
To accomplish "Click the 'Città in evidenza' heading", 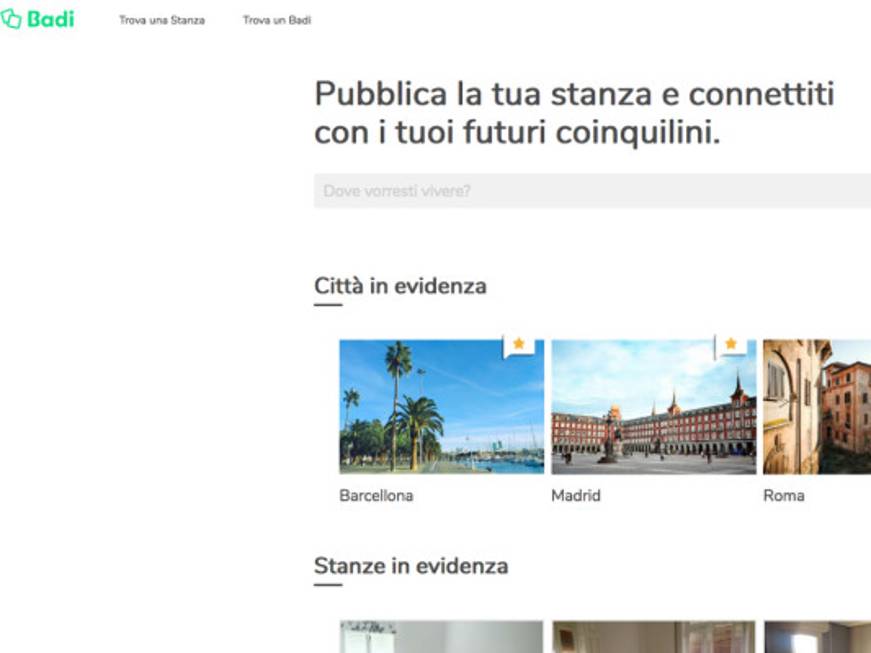I will pos(400,286).
